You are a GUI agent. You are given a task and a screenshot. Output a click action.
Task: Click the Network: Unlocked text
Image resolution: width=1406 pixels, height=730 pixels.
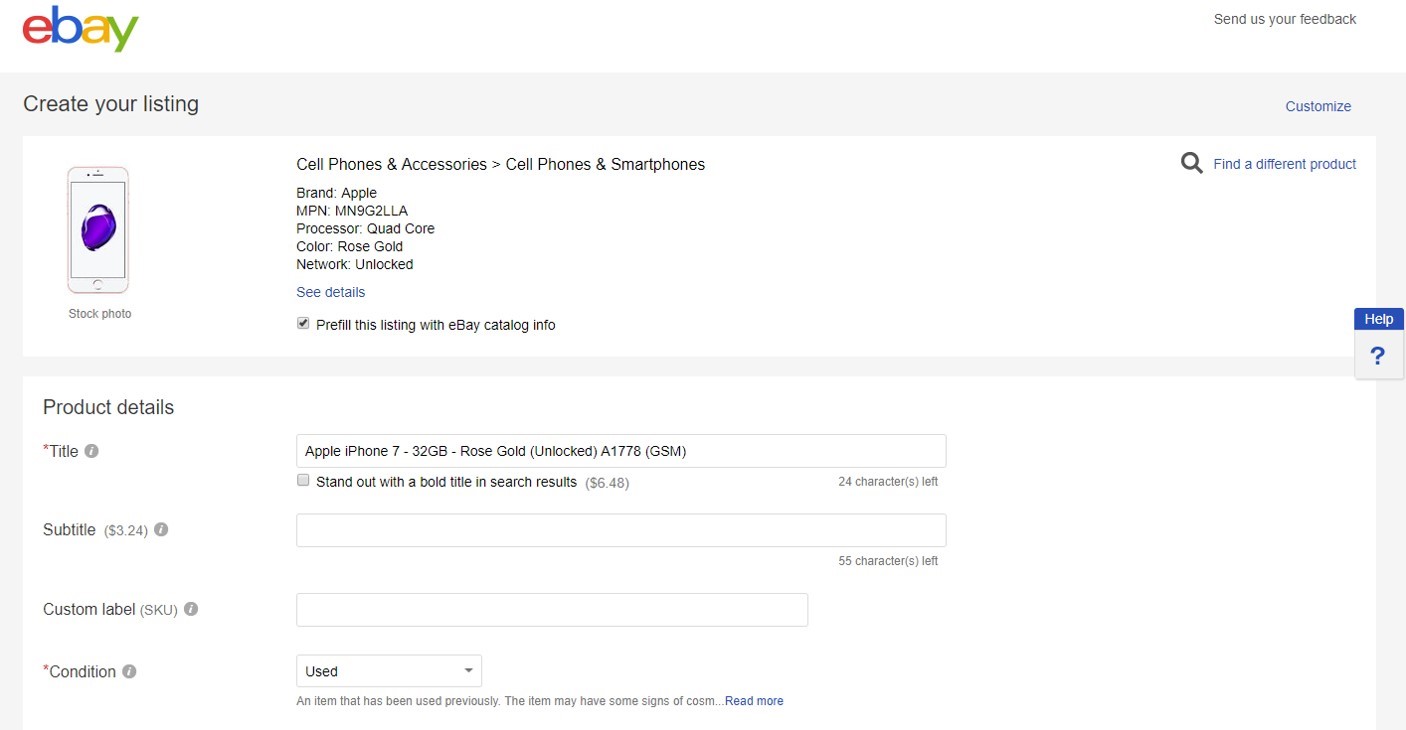pos(355,265)
